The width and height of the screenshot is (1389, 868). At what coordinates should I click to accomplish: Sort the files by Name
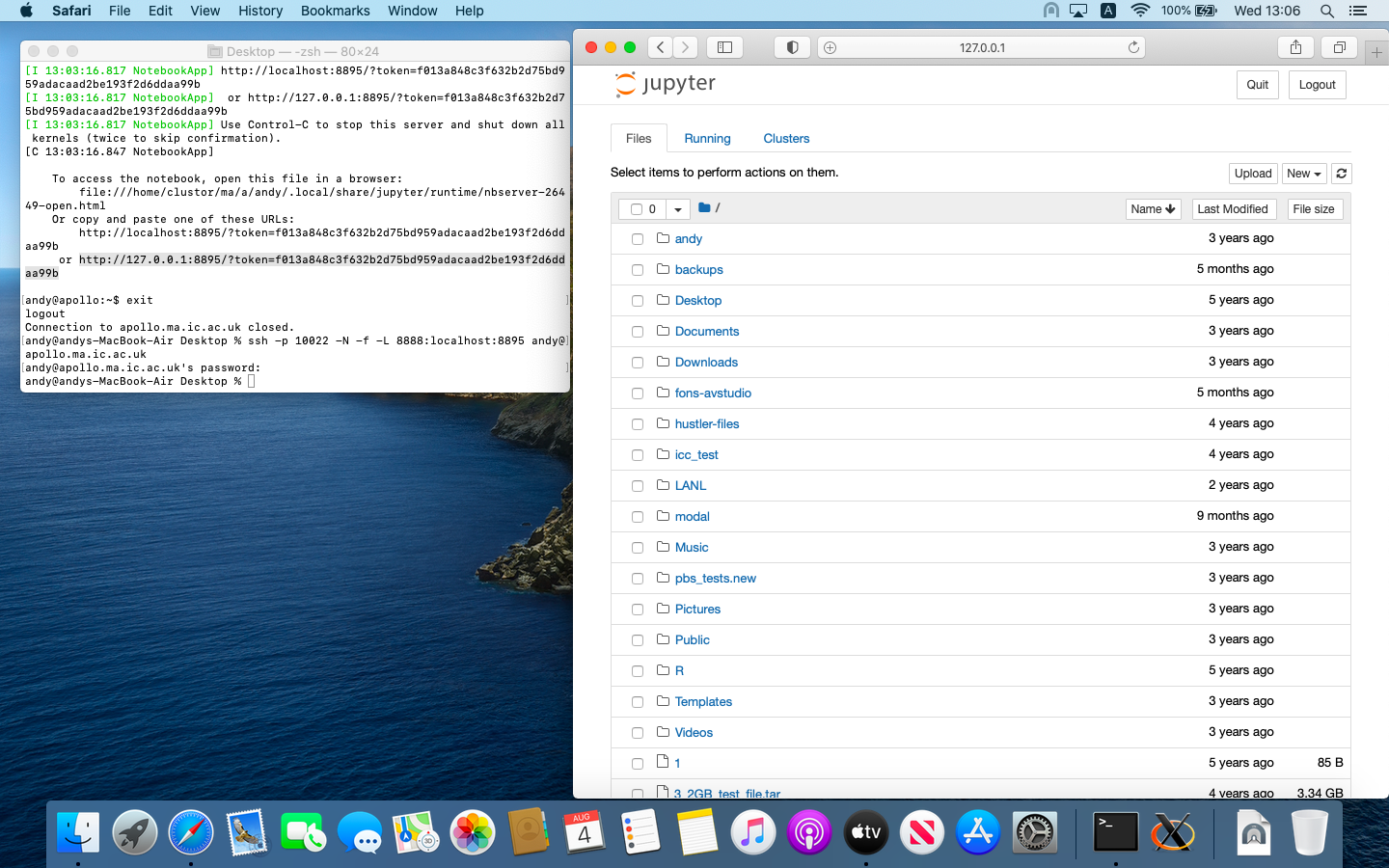pos(1153,209)
